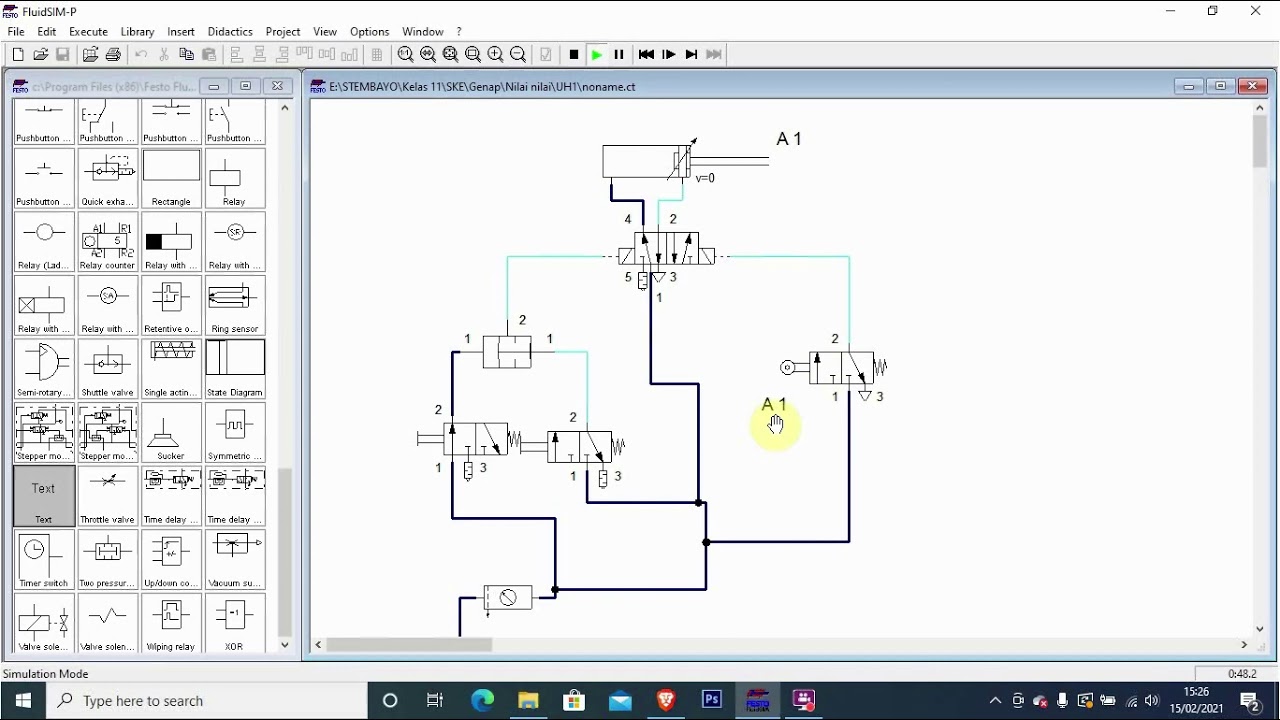Stop the simulation with Stop button
The height and width of the screenshot is (720, 1280).
(574, 55)
